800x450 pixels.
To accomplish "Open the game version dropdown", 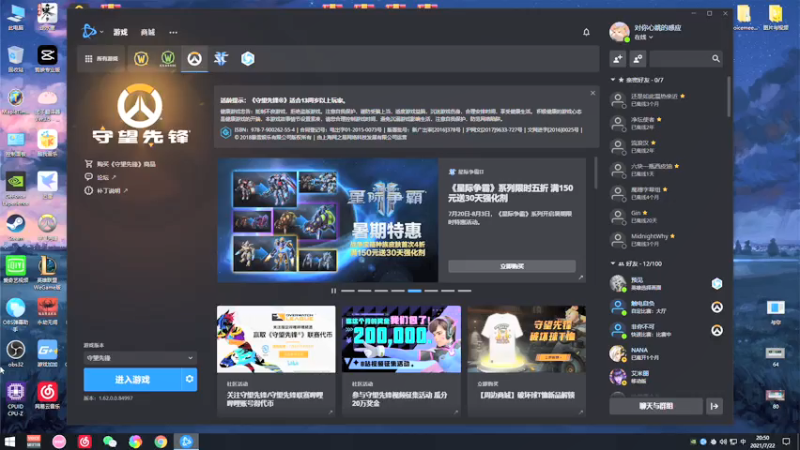I will point(140,358).
